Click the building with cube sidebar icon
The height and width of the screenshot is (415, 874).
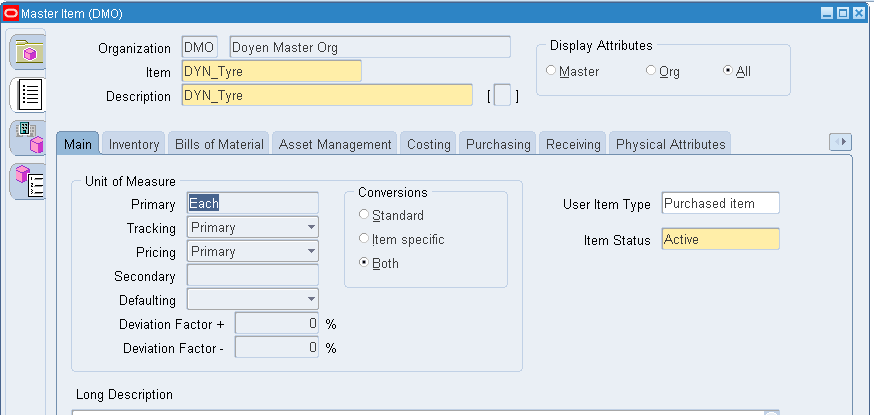29,138
